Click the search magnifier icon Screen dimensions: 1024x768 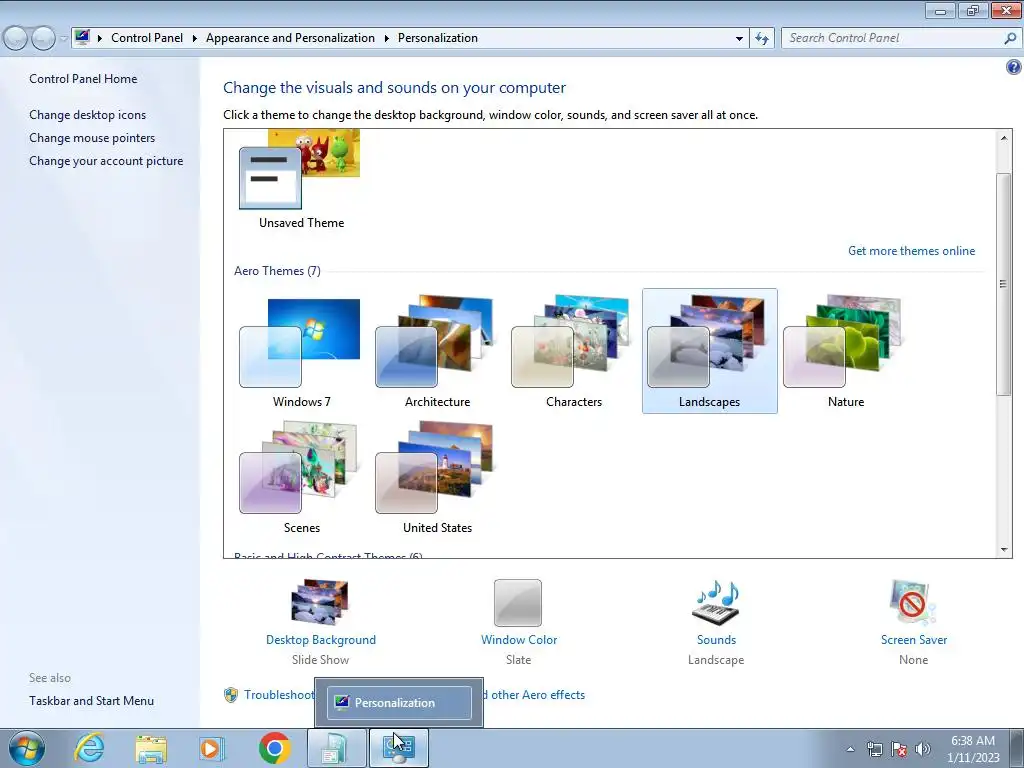pyautogui.click(x=1010, y=39)
